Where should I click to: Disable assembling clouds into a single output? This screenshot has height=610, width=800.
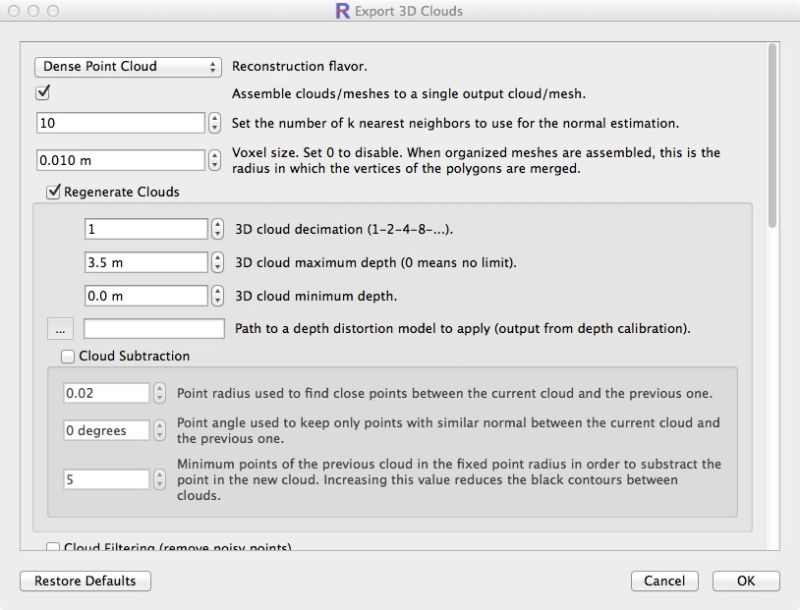pyautogui.click(x=41, y=93)
